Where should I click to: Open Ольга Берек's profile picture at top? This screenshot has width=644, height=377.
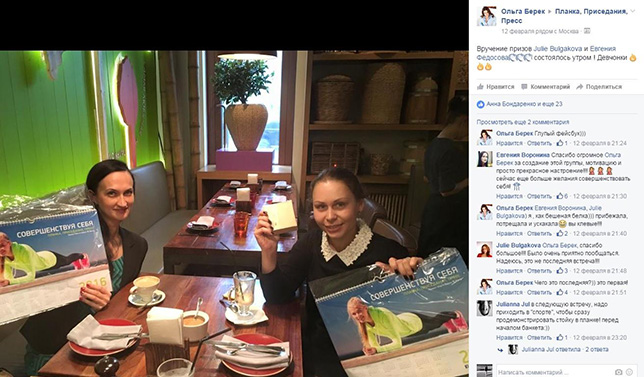point(487,16)
